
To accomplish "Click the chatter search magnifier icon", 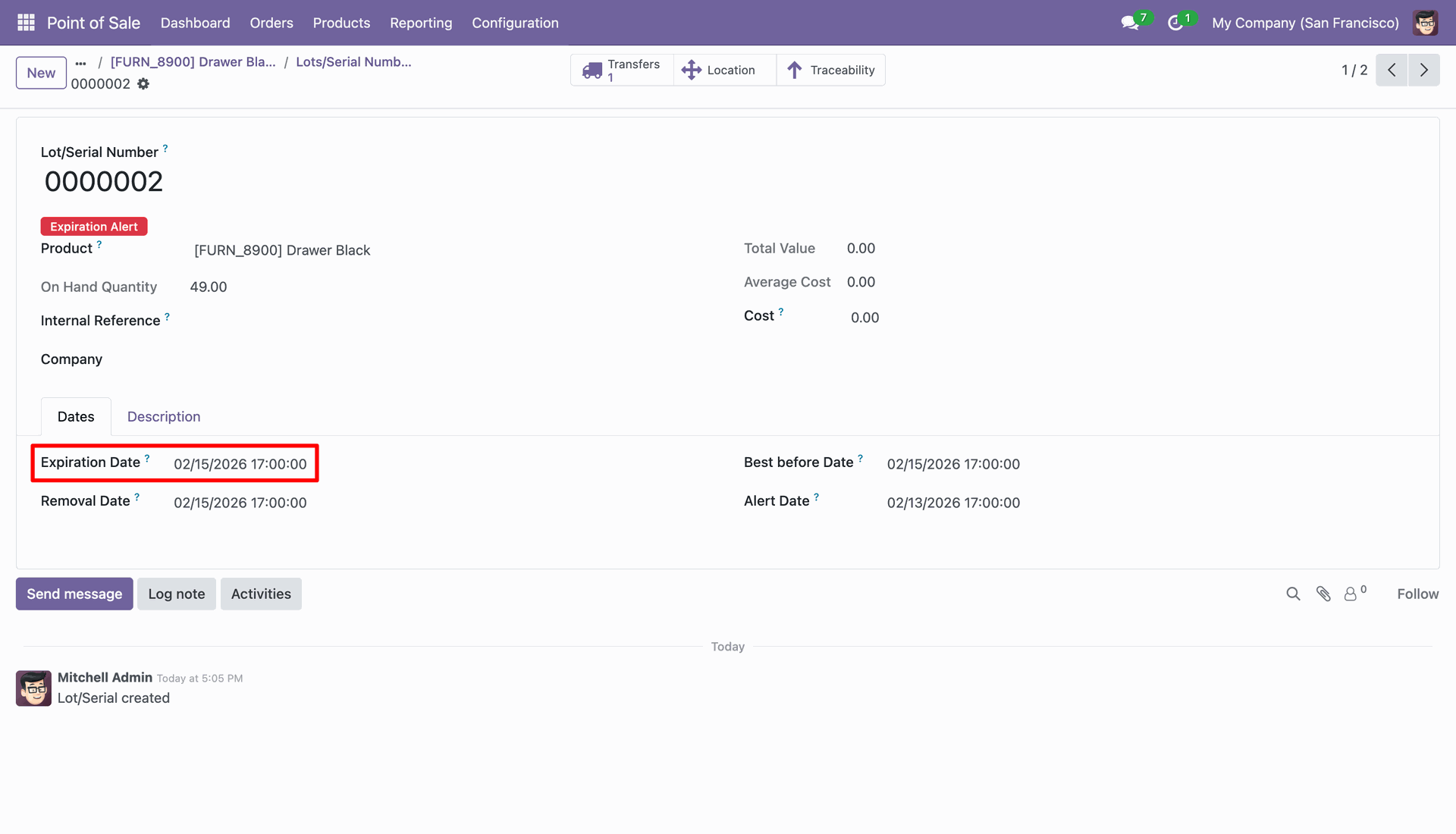I will coord(1293,594).
